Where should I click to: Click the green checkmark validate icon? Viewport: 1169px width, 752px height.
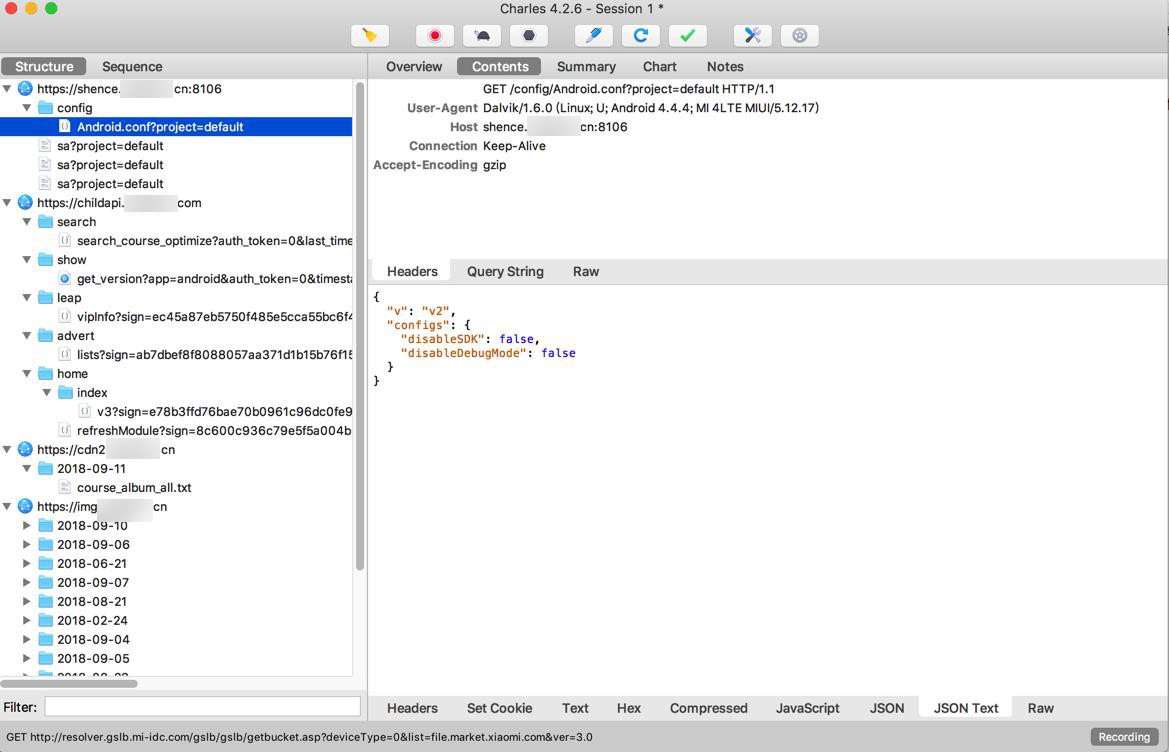tap(688, 36)
